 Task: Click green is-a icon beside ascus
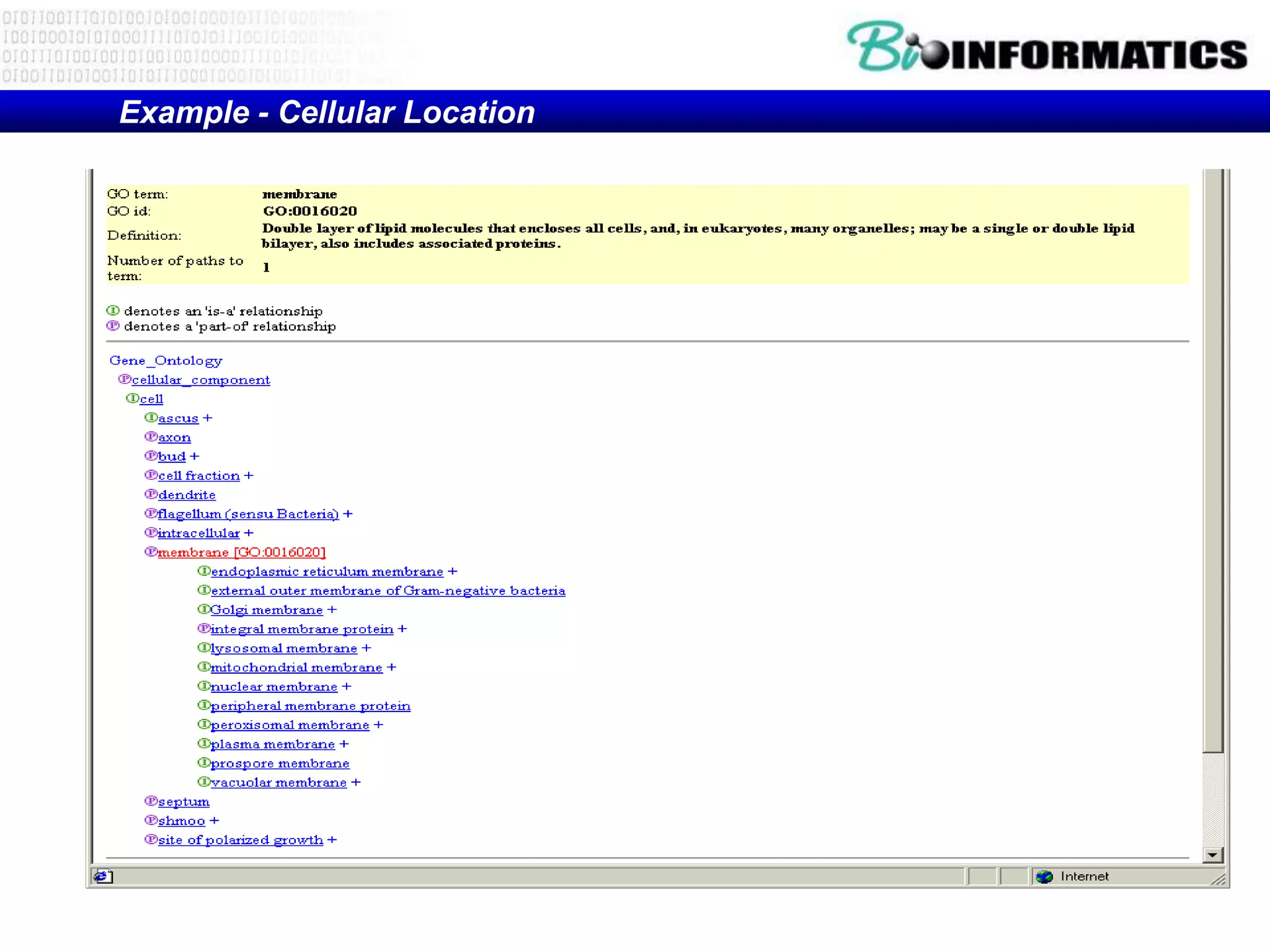coord(151,417)
